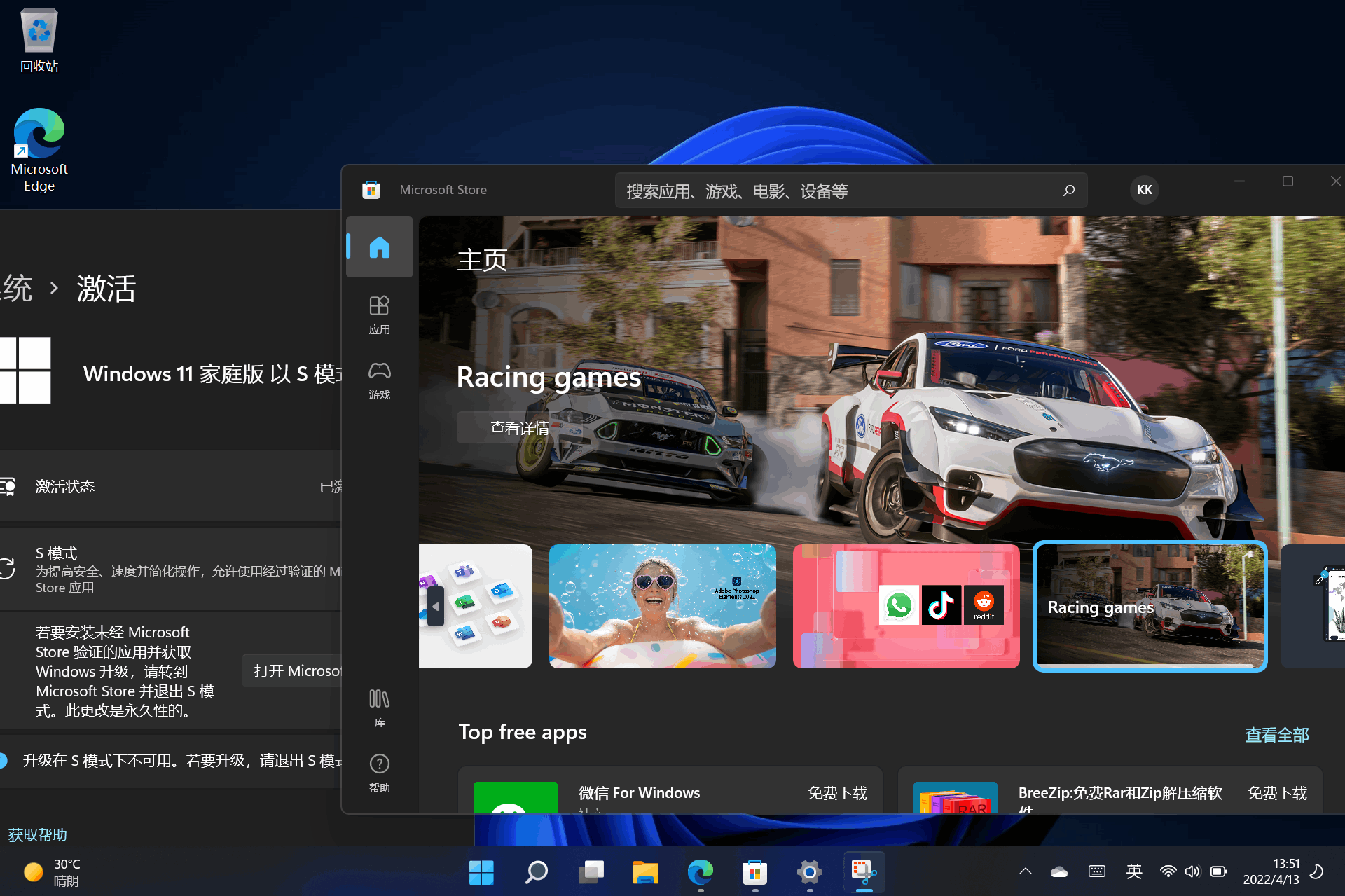The height and width of the screenshot is (896, 1345).
Task: Select the Office apps carousel thumbnail
Action: 476,606
